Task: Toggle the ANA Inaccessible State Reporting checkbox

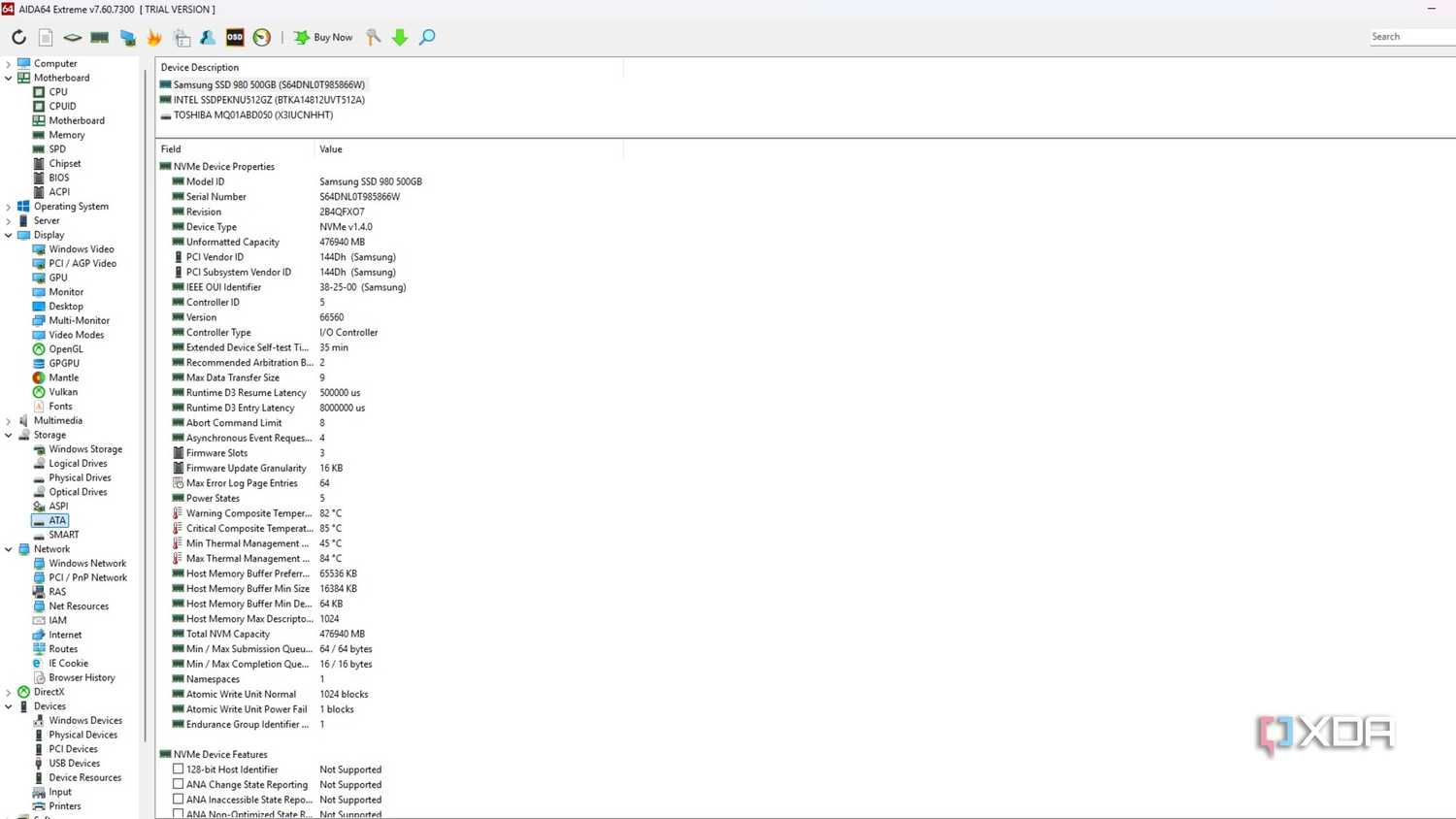Action: [x=179, y=800]
